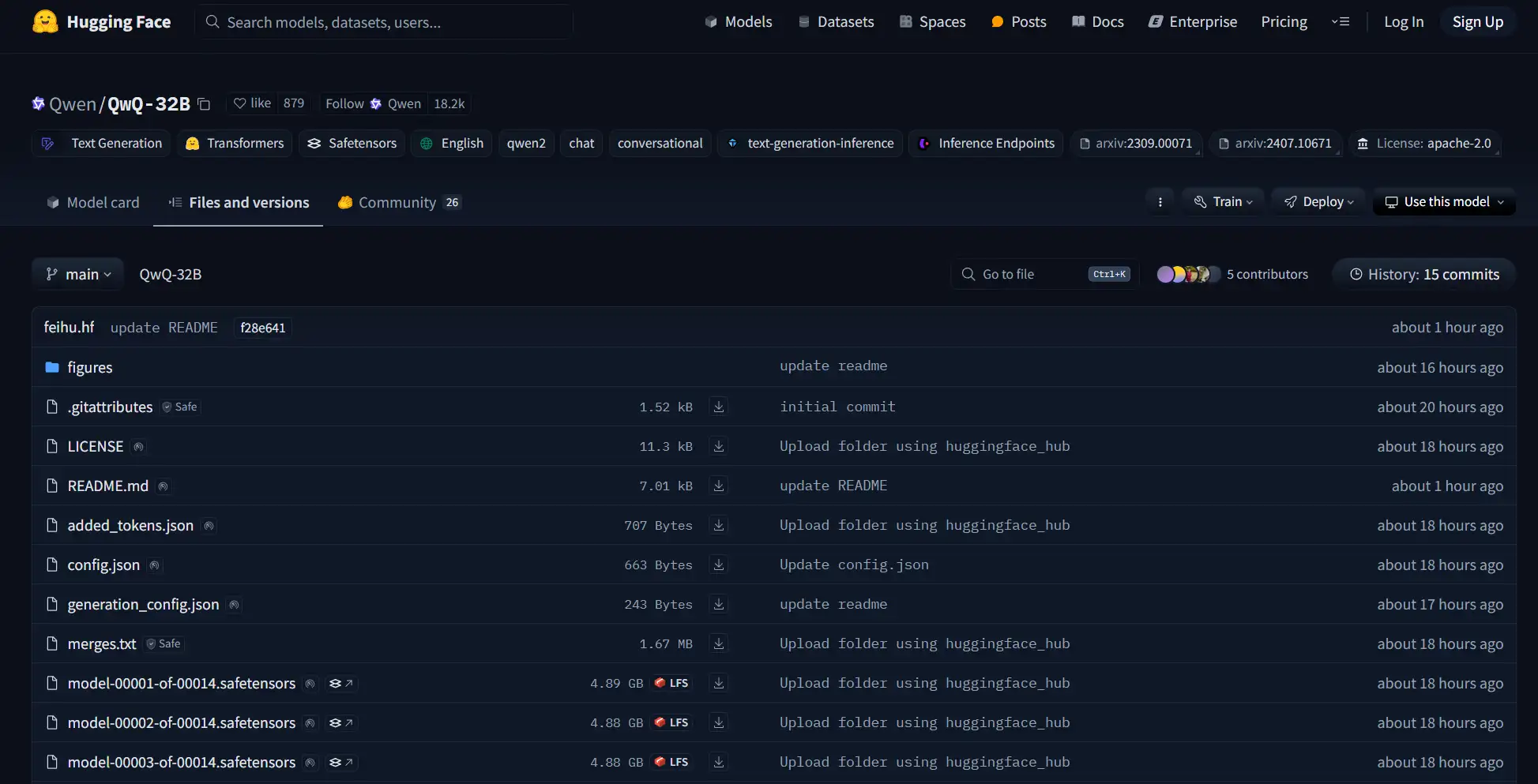The width and height of the screenshot is (1538, 784).
Task: Go to Spaces in top navigation
Action: tap(933, 22)
